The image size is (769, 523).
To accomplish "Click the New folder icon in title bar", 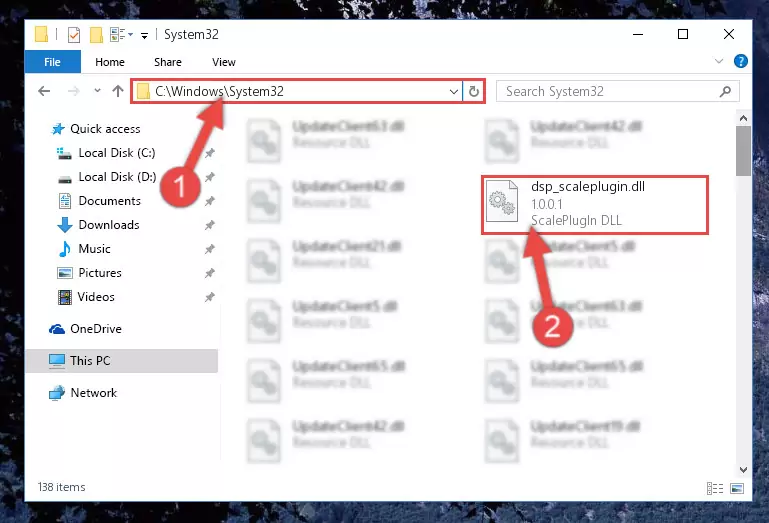I will tap(96, 35).
